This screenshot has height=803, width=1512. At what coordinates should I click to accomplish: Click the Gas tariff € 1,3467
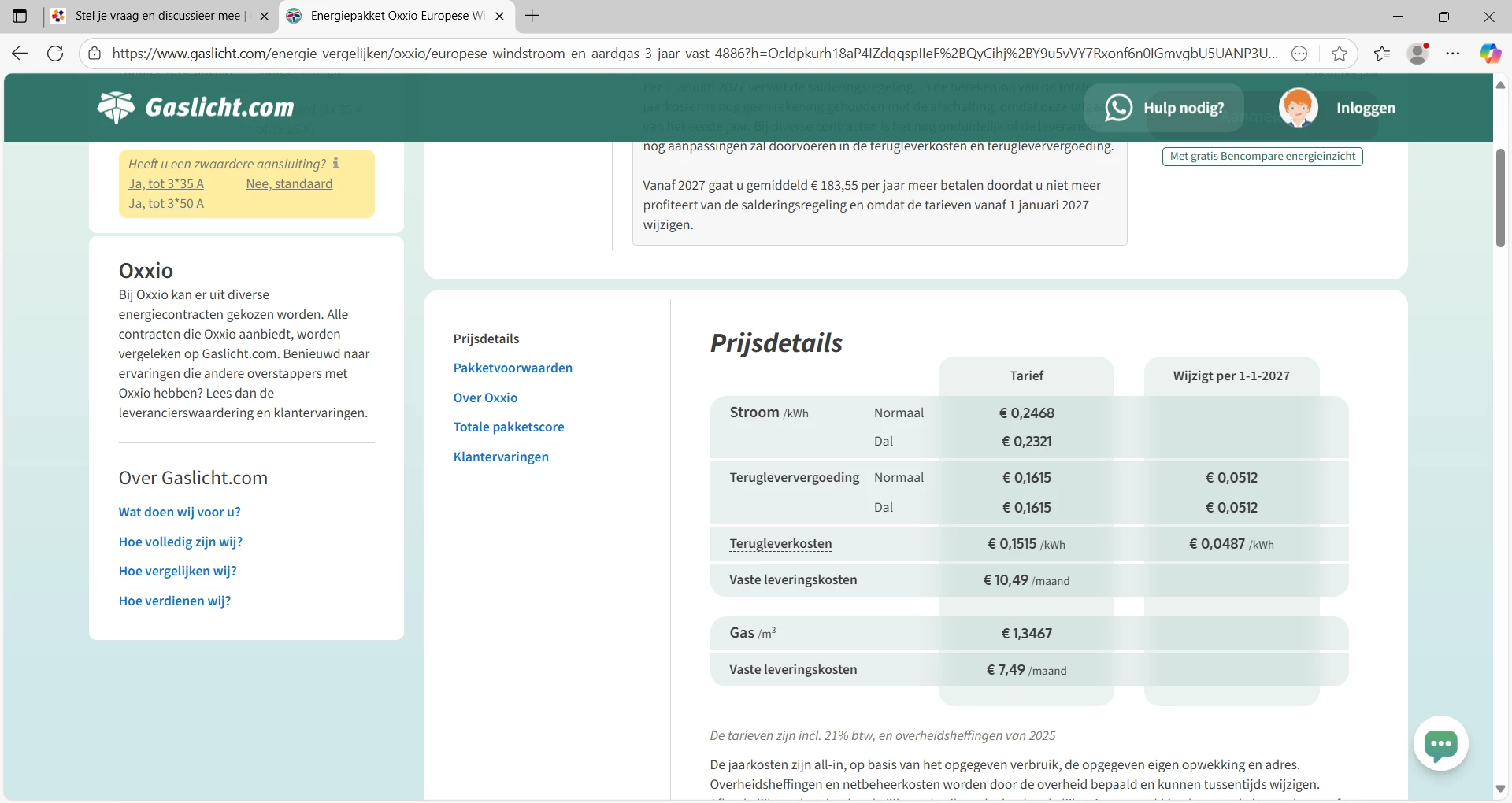1026,633
